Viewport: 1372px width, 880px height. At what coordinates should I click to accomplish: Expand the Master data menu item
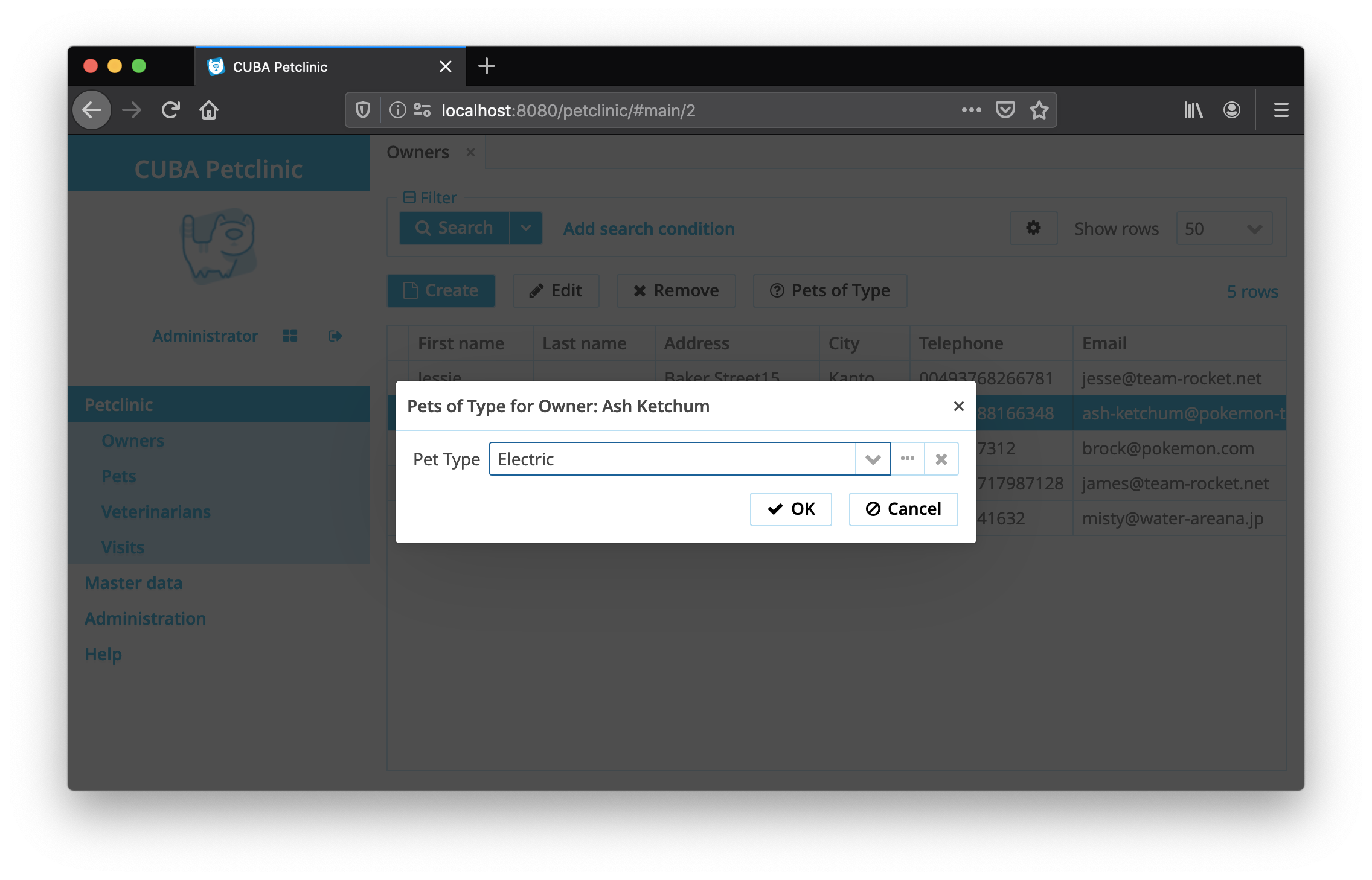133,583
